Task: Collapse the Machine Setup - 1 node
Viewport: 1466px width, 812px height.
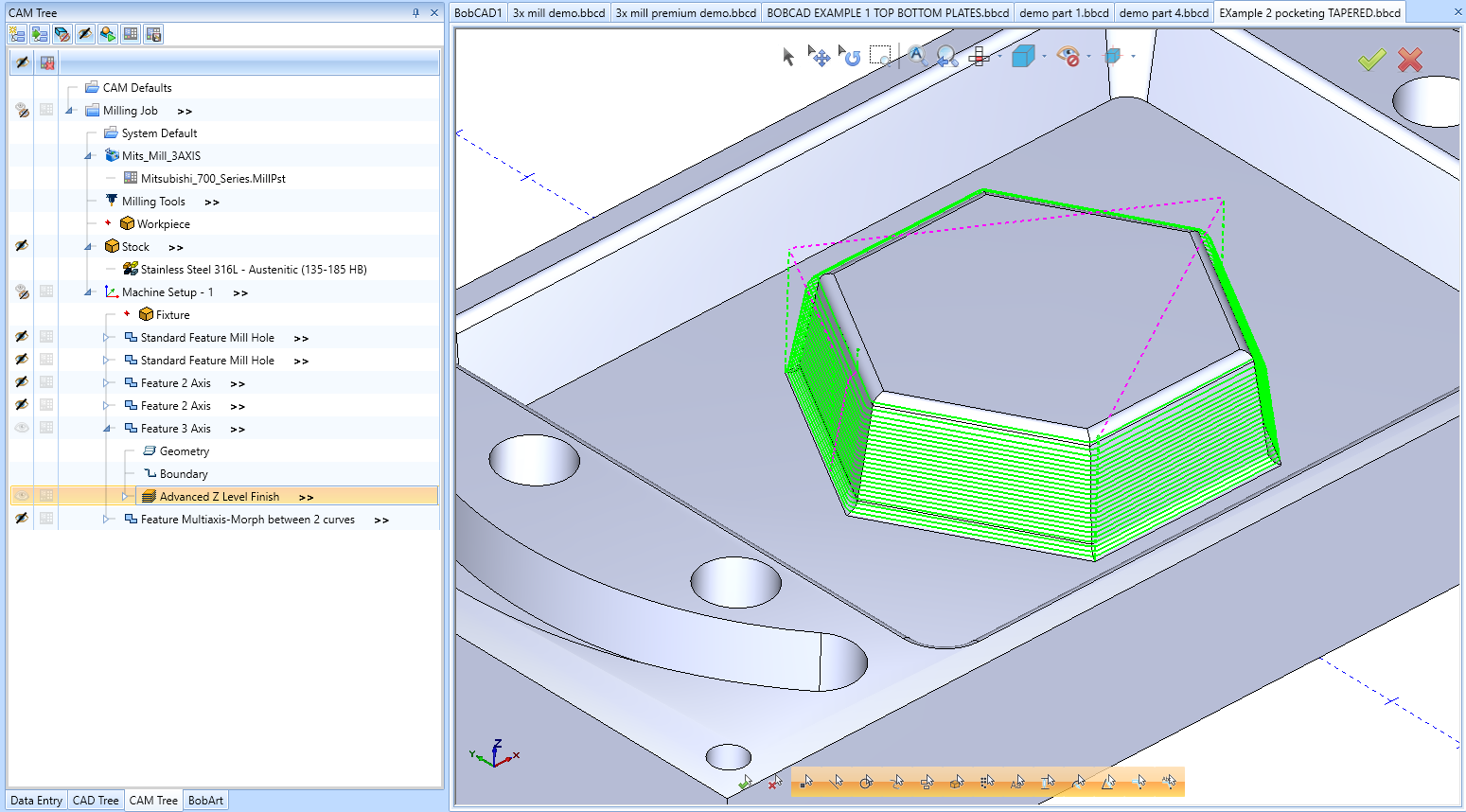Action: (x=87, y=291)
